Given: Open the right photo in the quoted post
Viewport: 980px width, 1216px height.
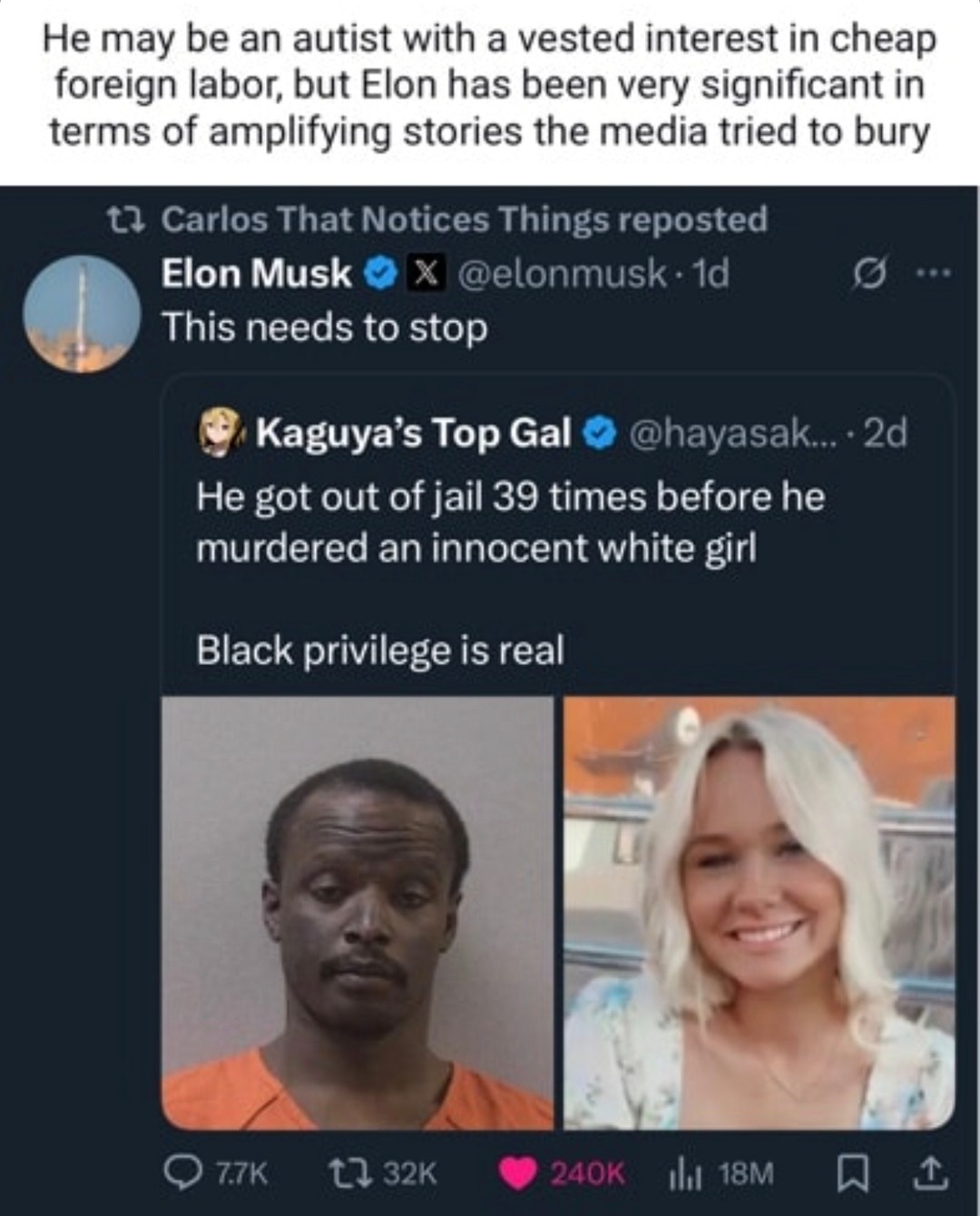Looking at the screenshot, I should click(759, 912).
